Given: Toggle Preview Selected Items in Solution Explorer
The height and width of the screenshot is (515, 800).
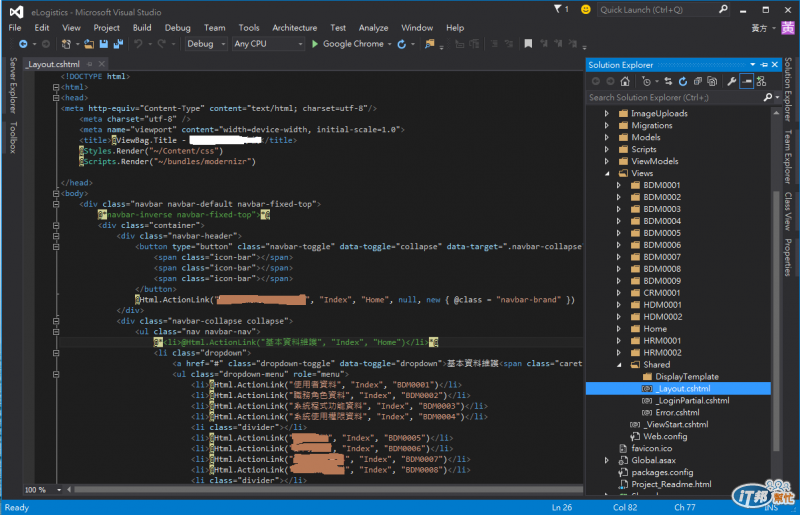Looking at the screenshot, I should pos(747,81).
